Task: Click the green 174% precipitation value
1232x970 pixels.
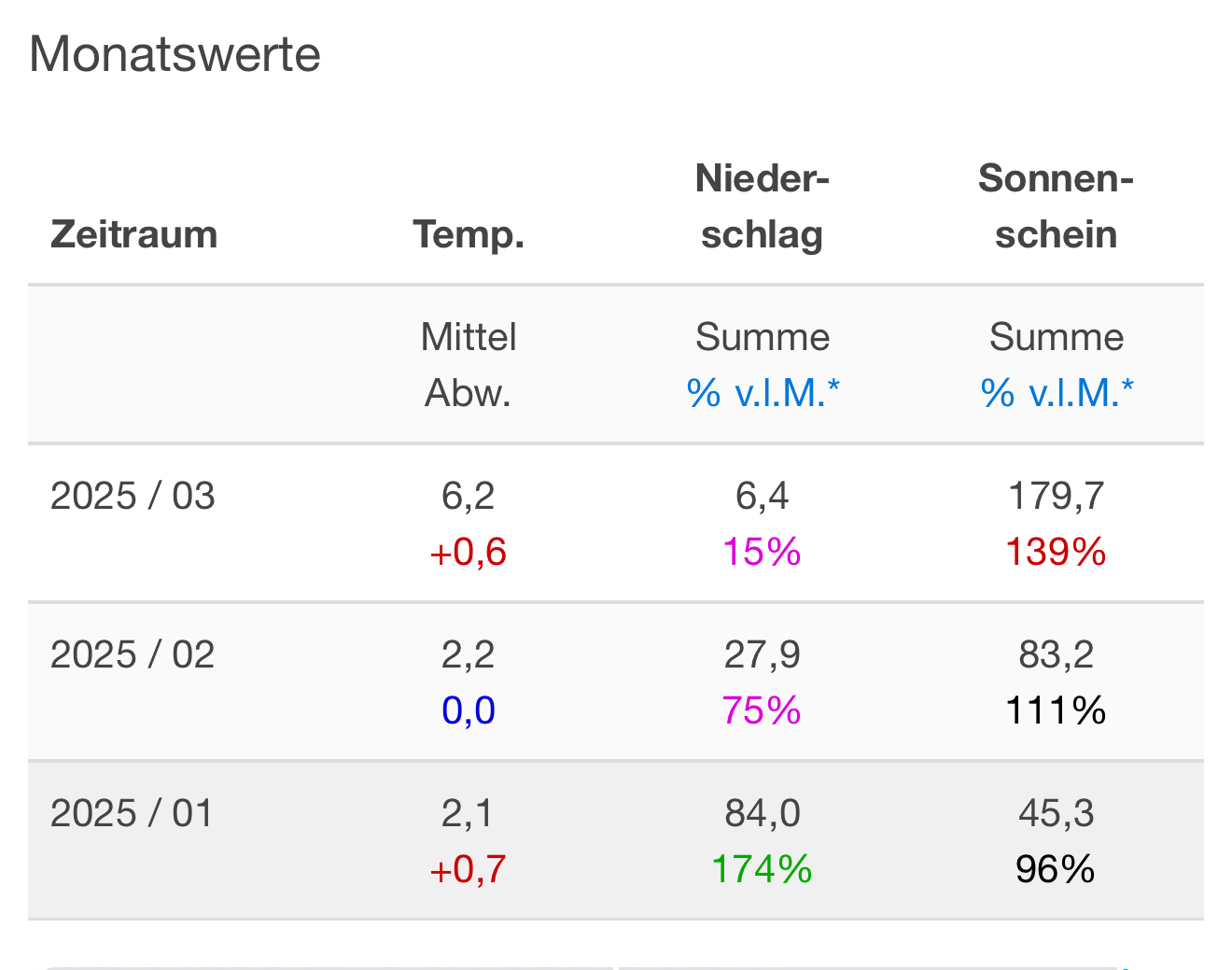Action: [762, 869]
